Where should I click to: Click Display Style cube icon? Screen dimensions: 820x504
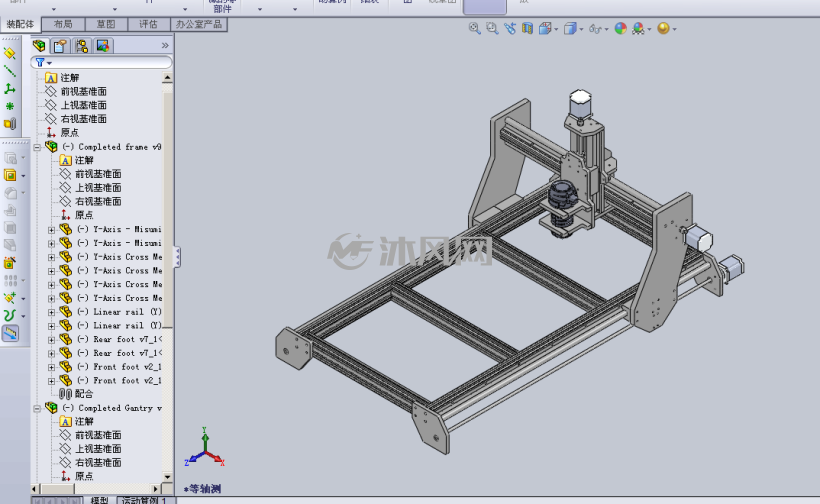[570, 28]
